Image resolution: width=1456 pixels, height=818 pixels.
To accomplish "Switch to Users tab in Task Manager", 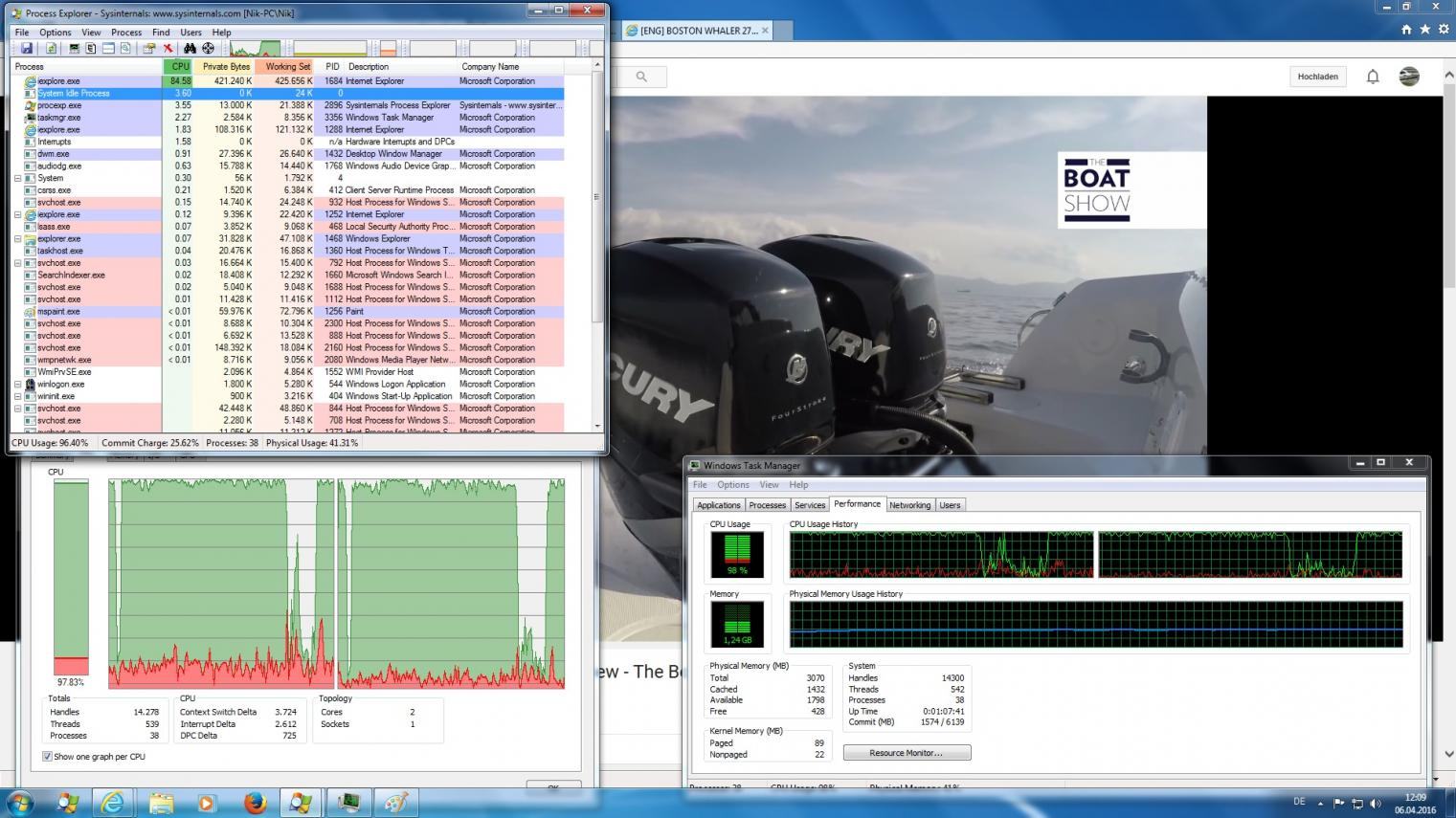I will tap(950, 505).
